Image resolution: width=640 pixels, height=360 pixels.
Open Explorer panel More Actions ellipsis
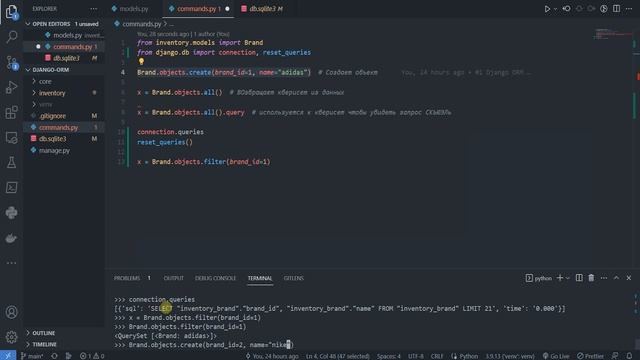(x=93, y=9)
